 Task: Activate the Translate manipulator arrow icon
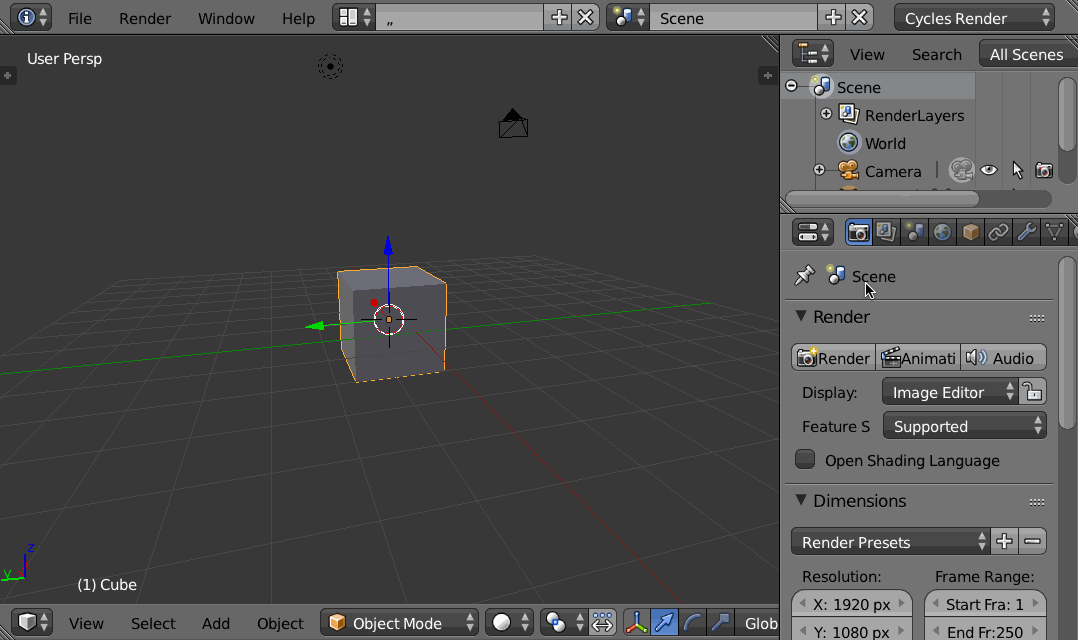coord(664,622)
